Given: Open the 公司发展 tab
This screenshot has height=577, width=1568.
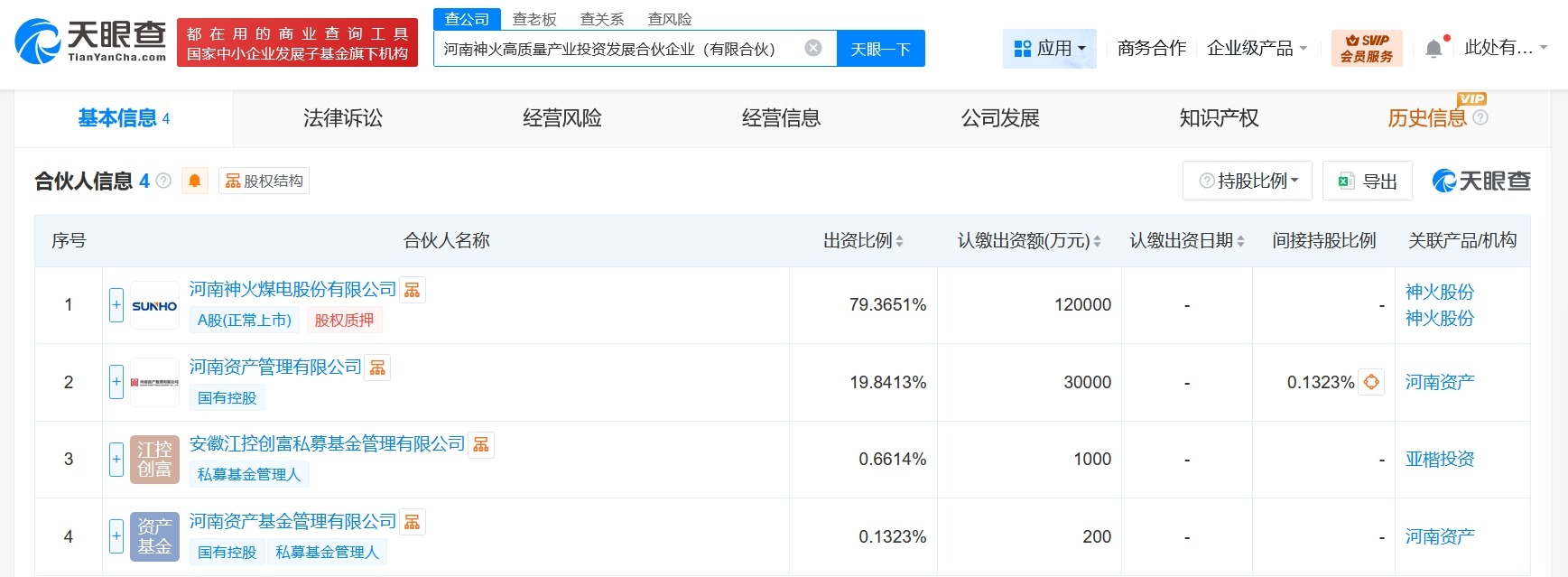Looking at the screenshot, I should pyautogui.click(x=1000, y=118).
